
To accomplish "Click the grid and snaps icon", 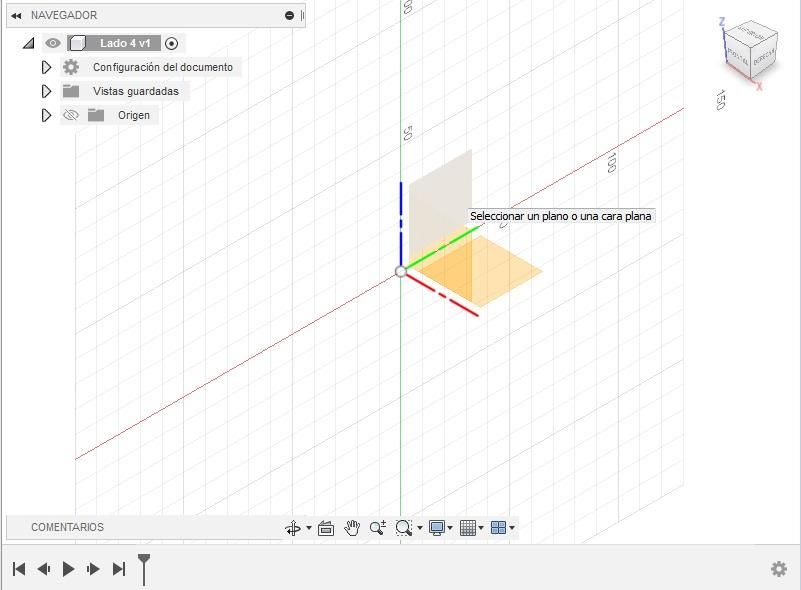I will coord(468,528).
